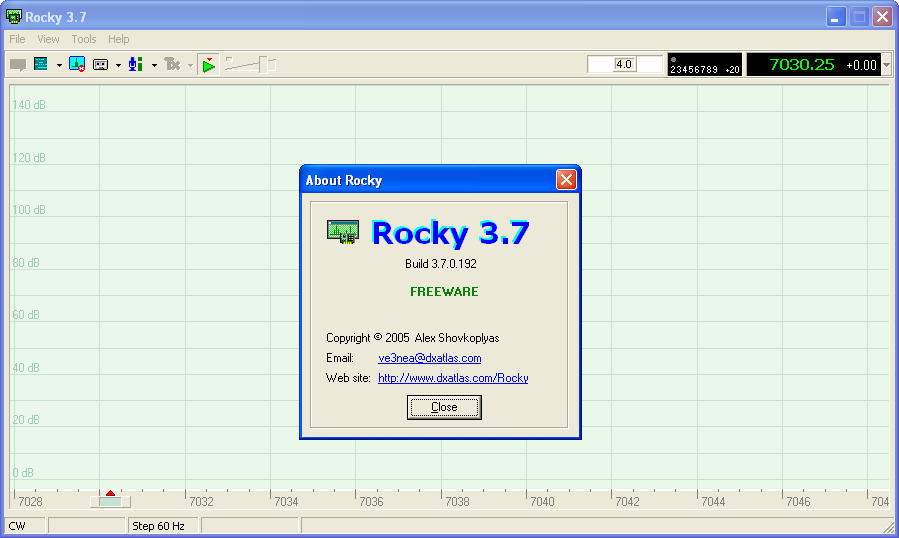Click the cassette tape recorder icon
This screenshot has width=899, height=538.
tap(100, 65)
